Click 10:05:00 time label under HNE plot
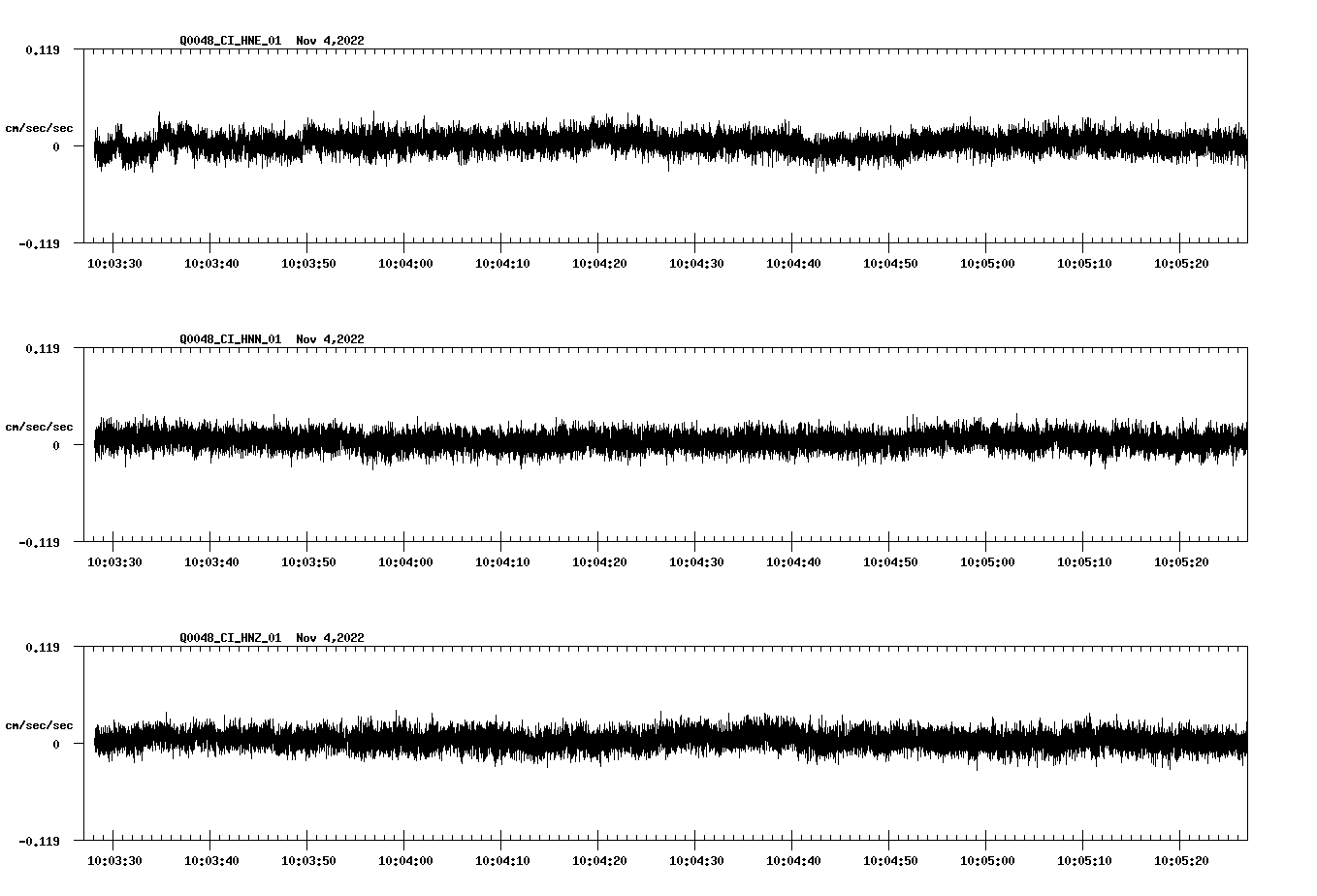 (x=987, y=264)
